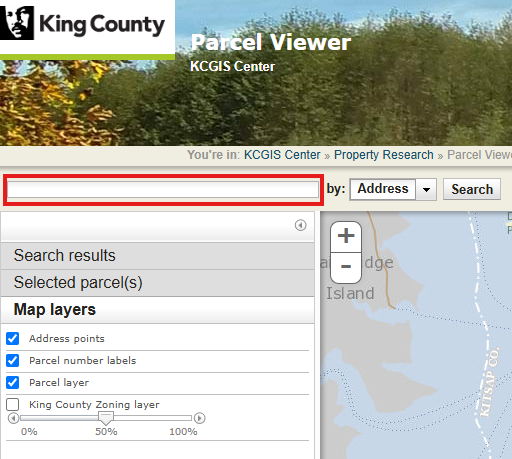Click the King County Zoning layer label

tap(94, 405)
